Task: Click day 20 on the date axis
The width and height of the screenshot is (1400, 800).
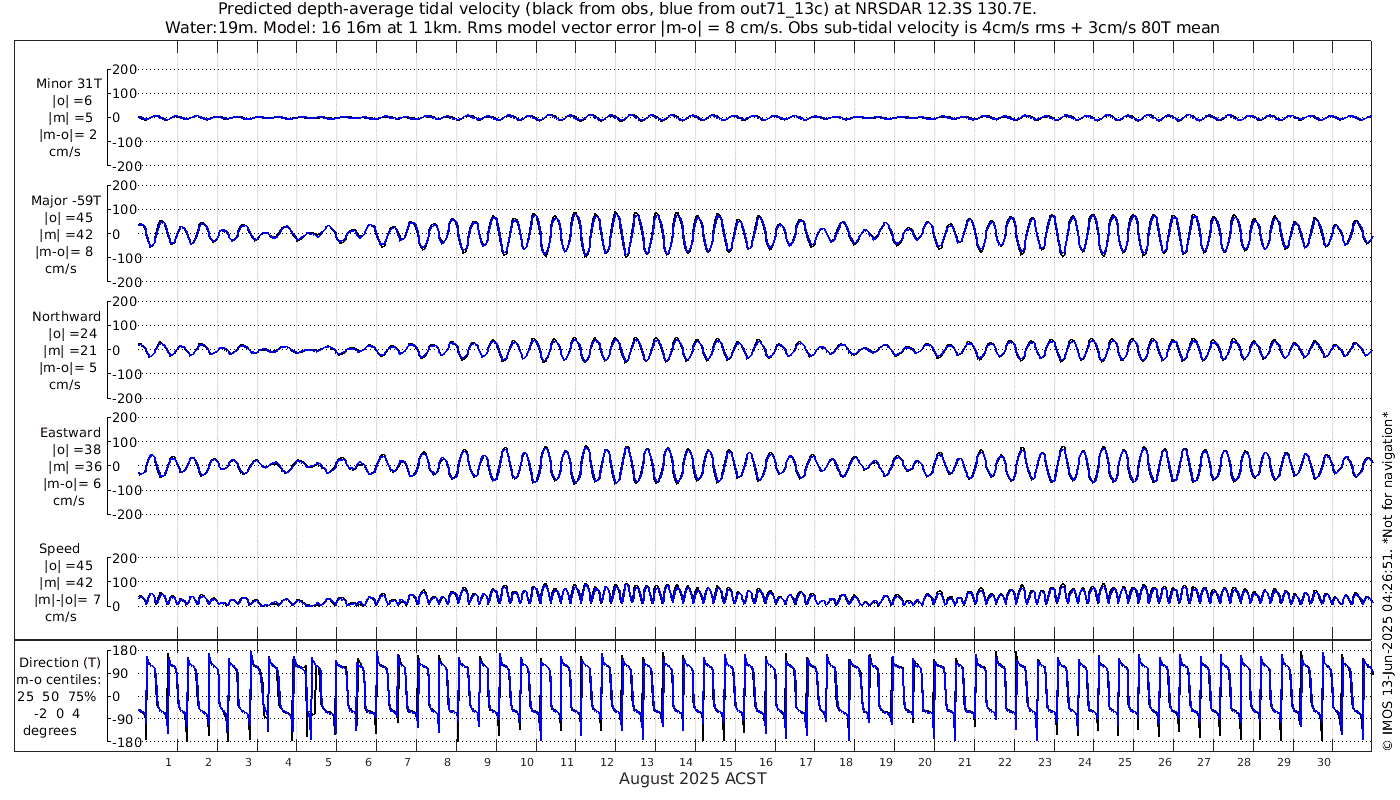Action: coord(925,762)
